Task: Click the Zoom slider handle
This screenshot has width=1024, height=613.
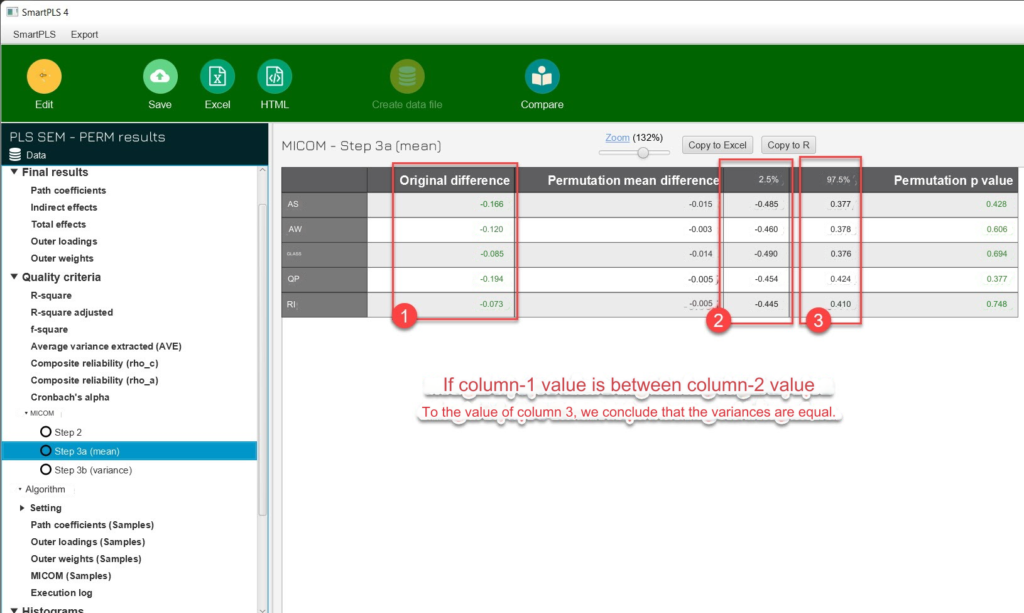Action: [x=643, y=153]
